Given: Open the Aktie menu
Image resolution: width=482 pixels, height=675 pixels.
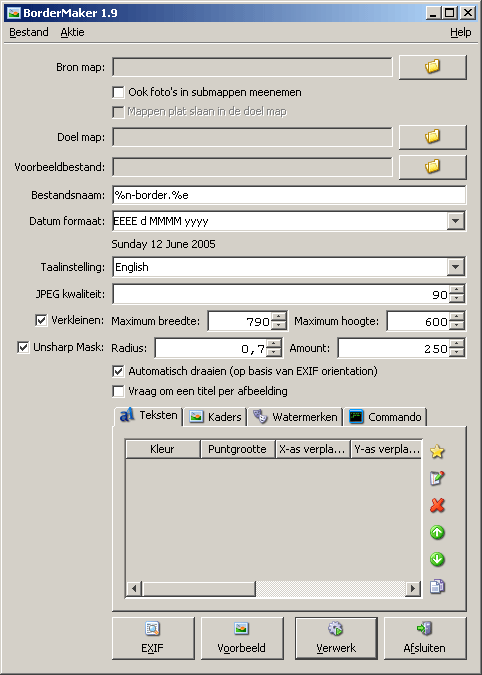Looking at the screenshot, I should pos(72,32).
